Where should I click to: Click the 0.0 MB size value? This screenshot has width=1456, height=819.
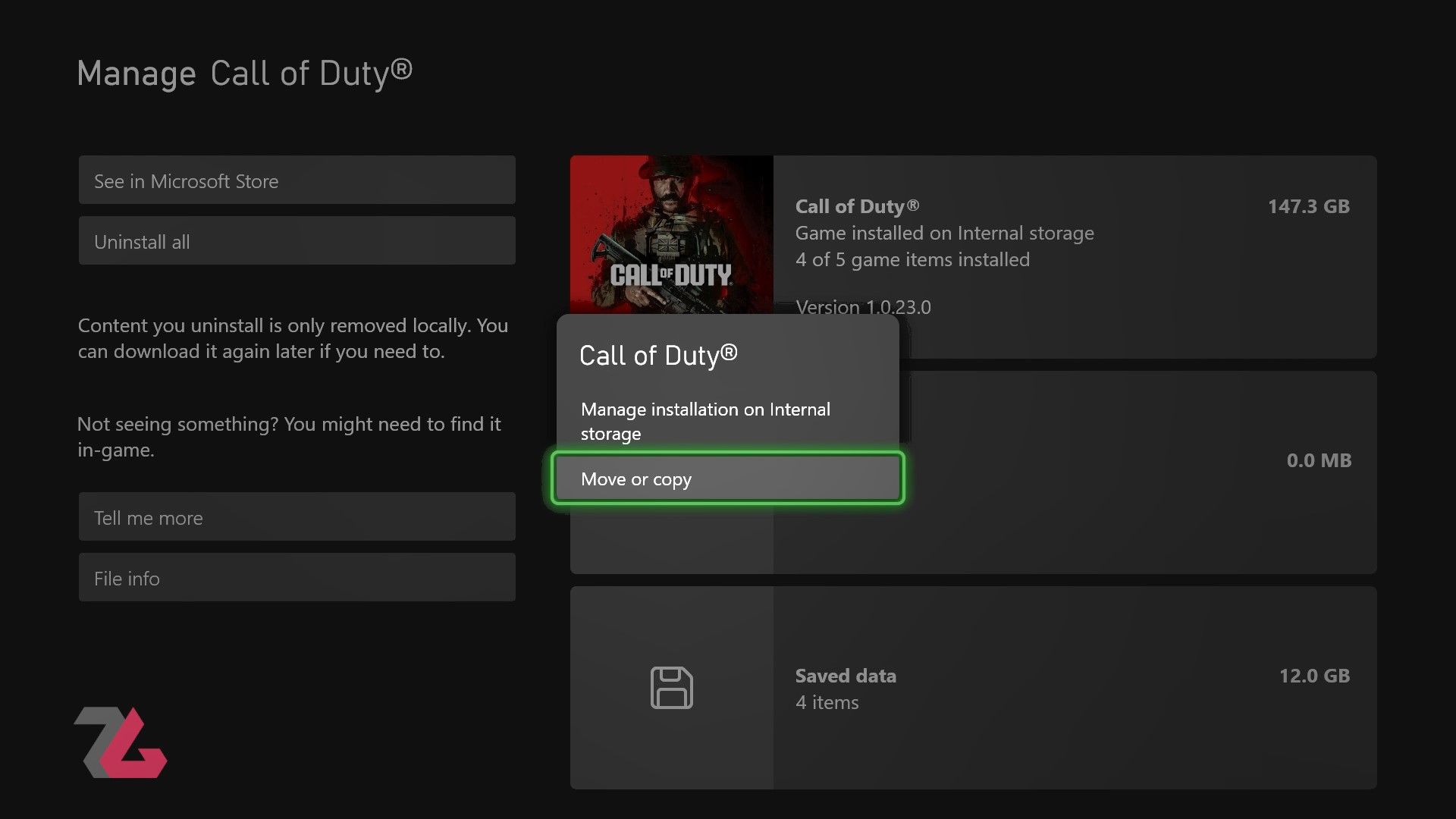[x=1319, y=460]
